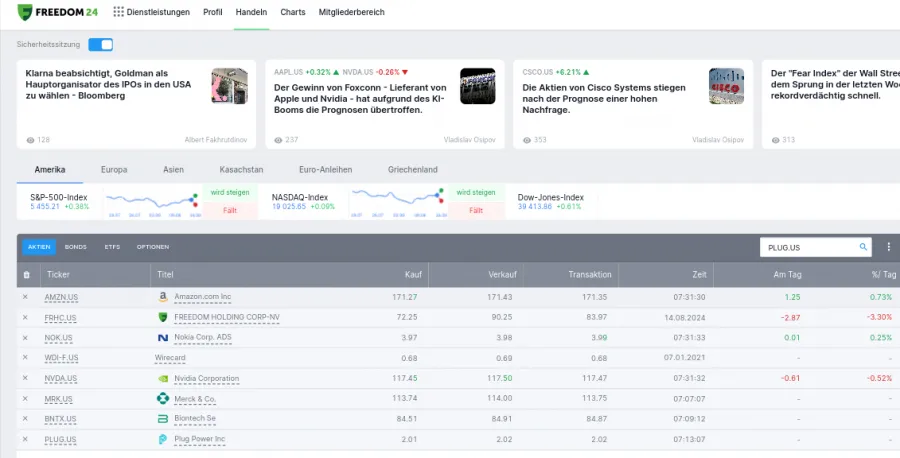Remove BNTX.US row with its X icon
This screenshot has width=900, height=458.
(25, 419)
